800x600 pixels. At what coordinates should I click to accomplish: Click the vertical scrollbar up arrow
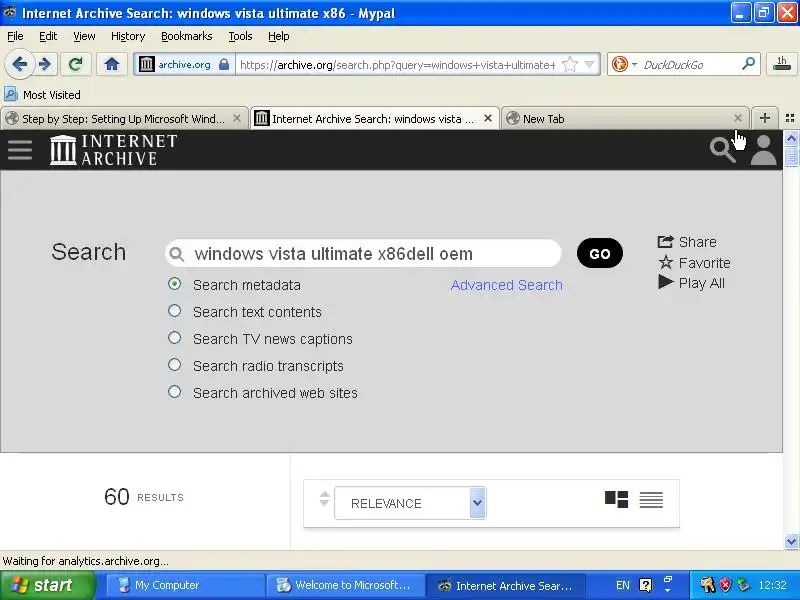click(791, 138)
